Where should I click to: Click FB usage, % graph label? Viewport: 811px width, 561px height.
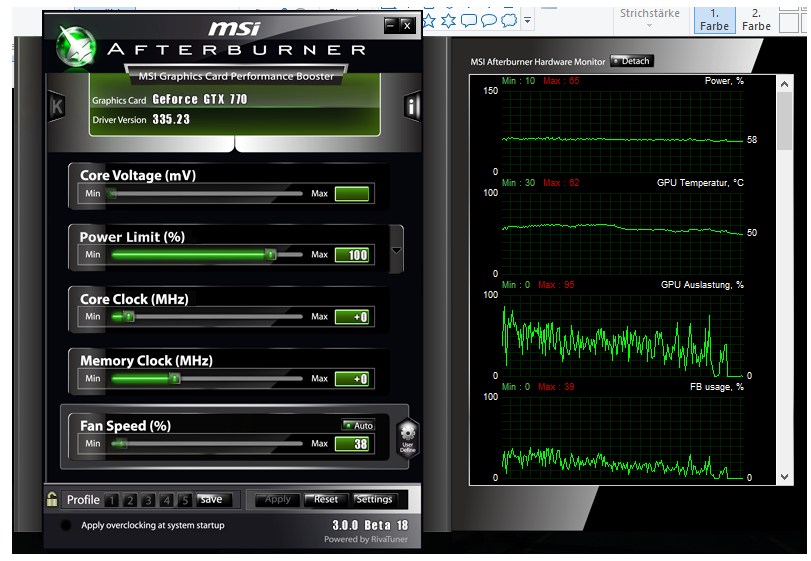click(717, 387)
